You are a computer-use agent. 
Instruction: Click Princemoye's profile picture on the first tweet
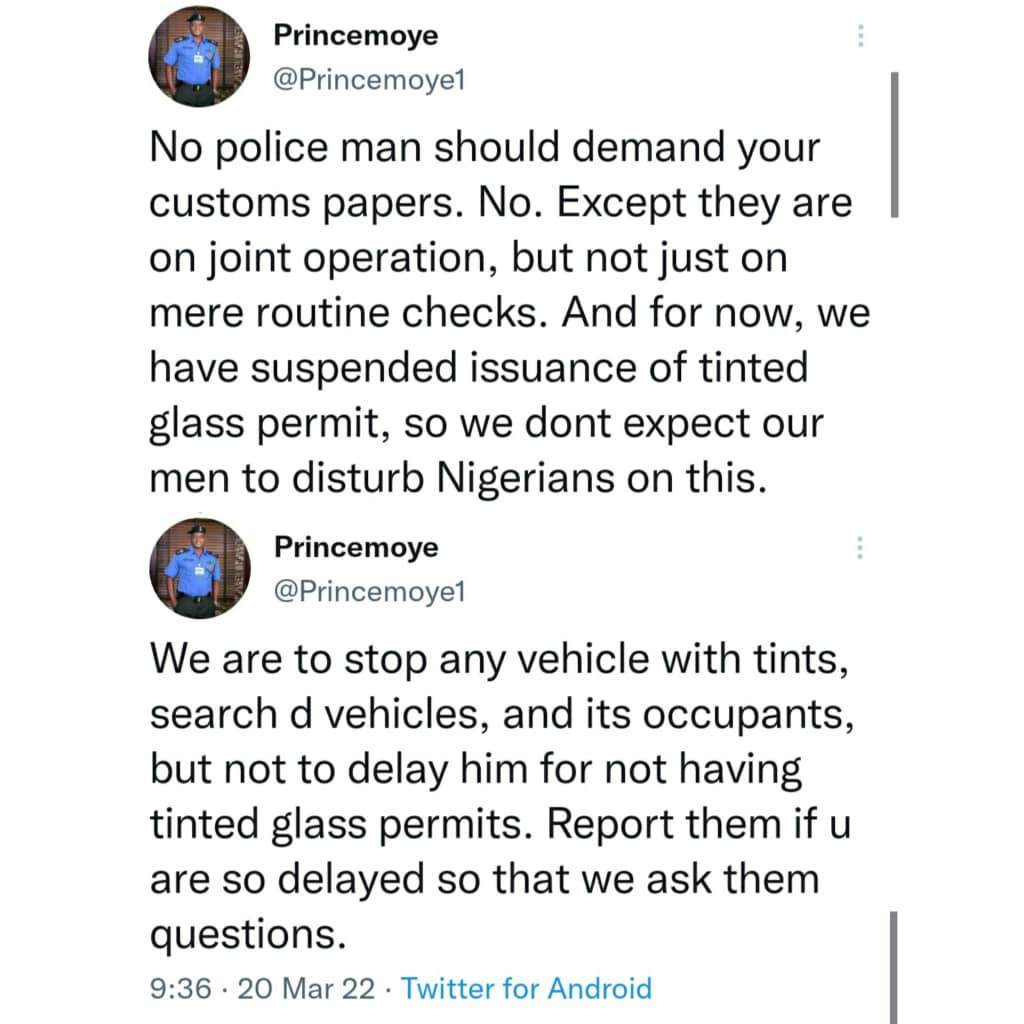(x=198, y=55)
